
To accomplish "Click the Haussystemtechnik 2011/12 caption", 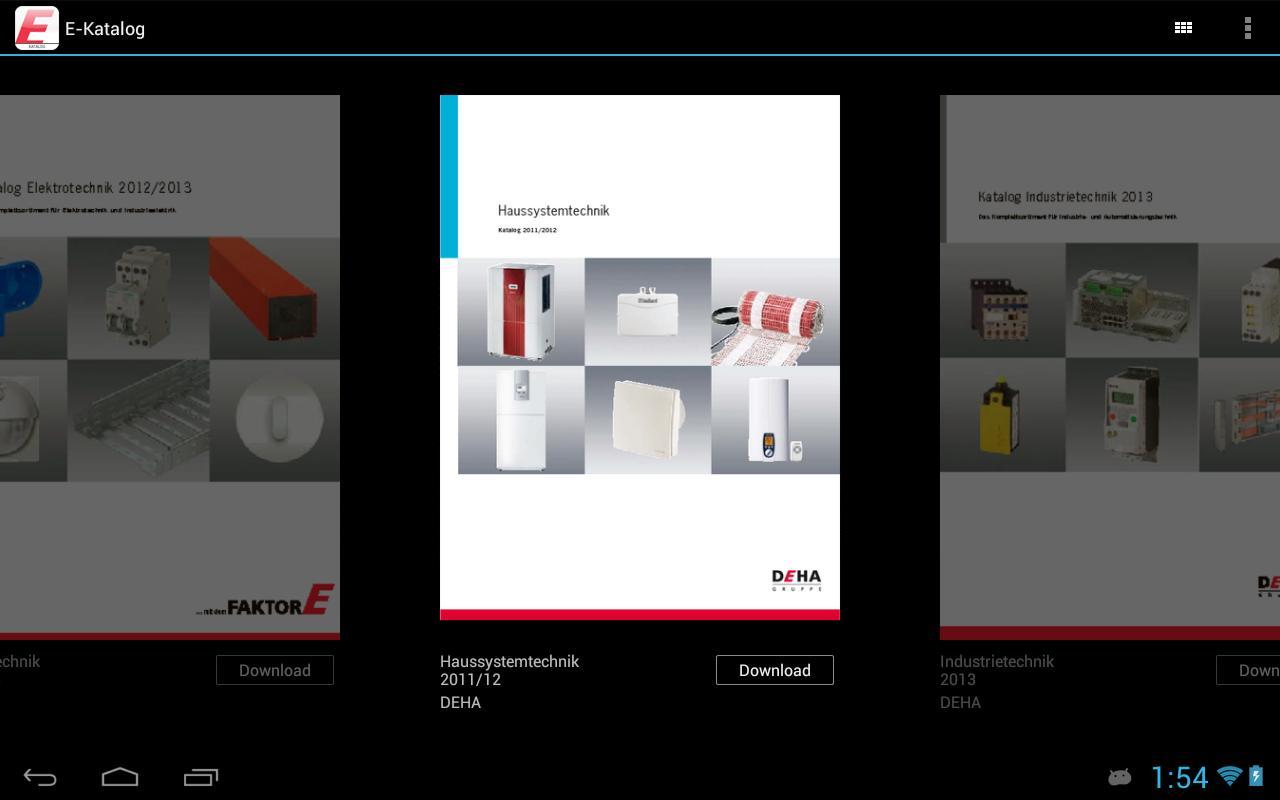I will (x=509, y=670).
